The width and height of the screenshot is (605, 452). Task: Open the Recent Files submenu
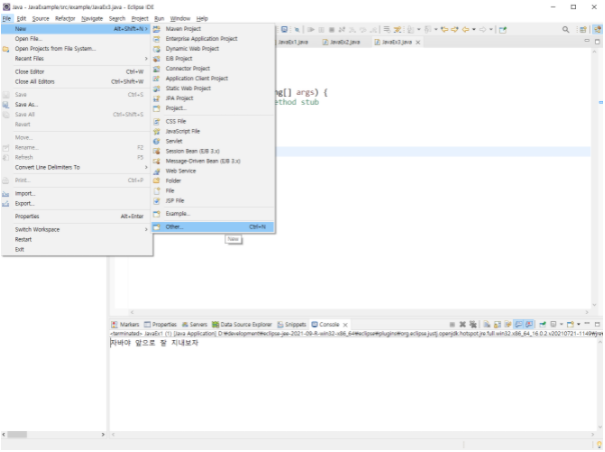77,59
